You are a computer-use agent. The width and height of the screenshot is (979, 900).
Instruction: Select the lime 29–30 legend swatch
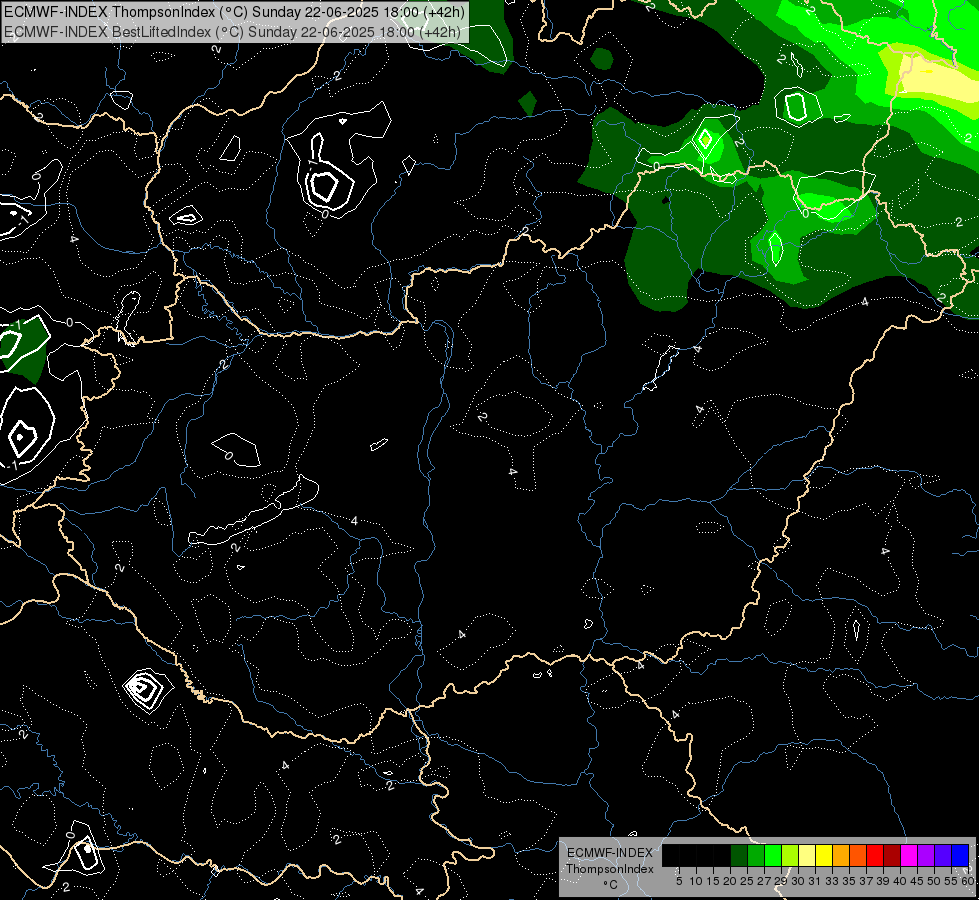(x=790, y=855)
